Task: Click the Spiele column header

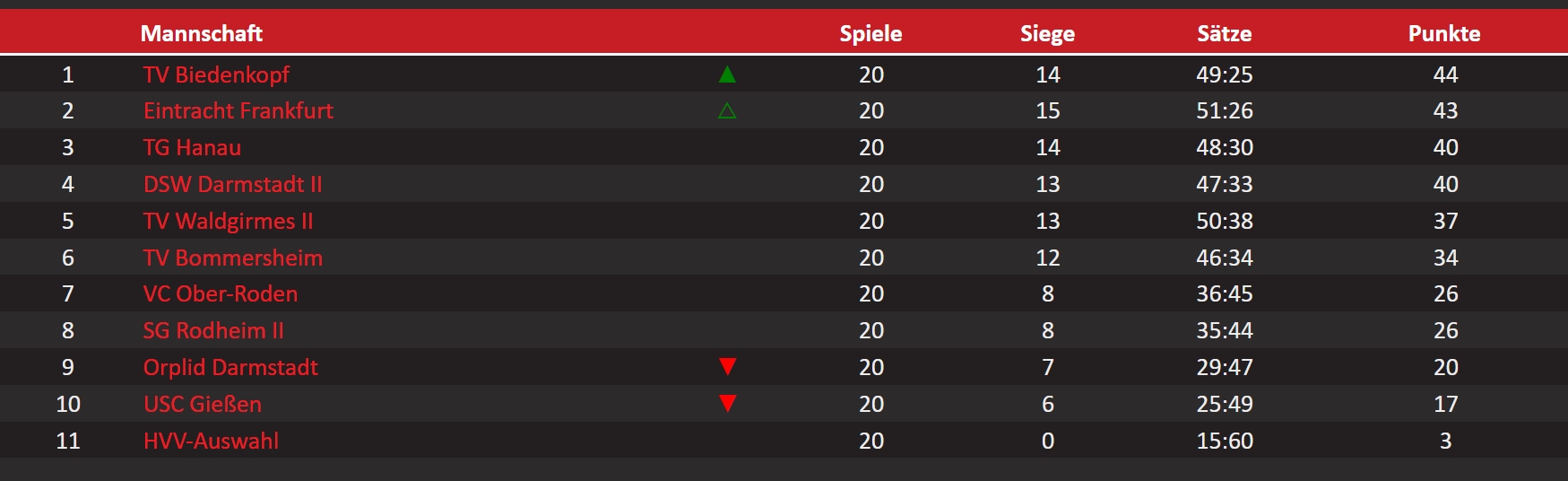Action: [871, 33]
